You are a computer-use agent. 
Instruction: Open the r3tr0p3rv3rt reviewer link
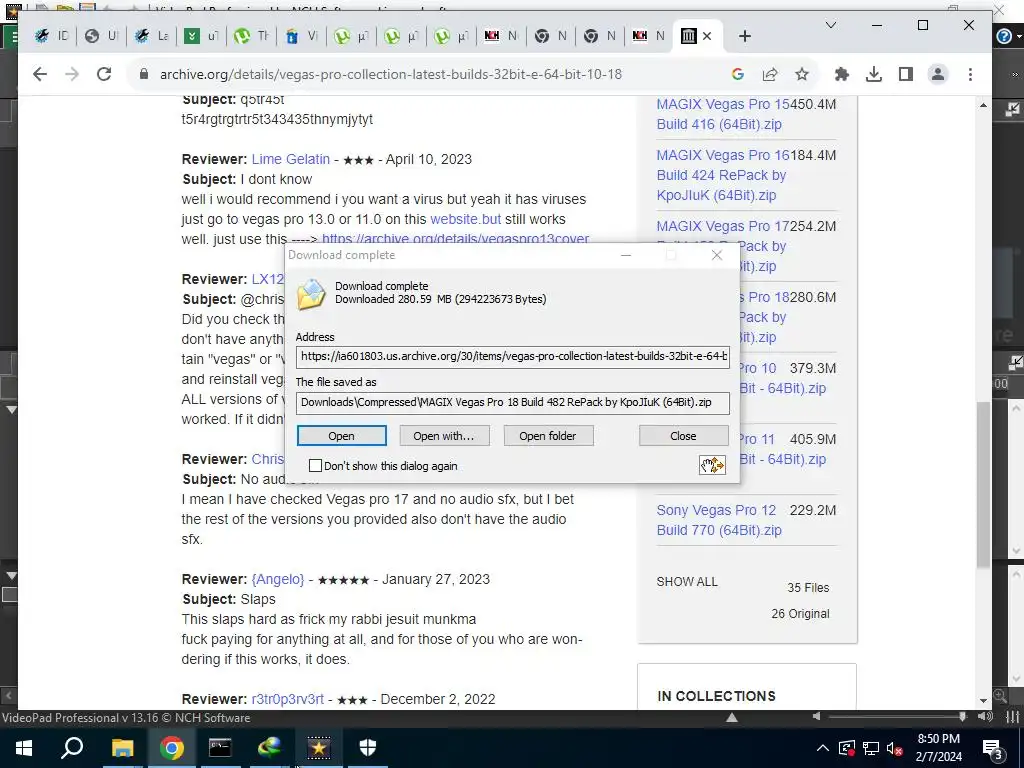click(287, 699)
